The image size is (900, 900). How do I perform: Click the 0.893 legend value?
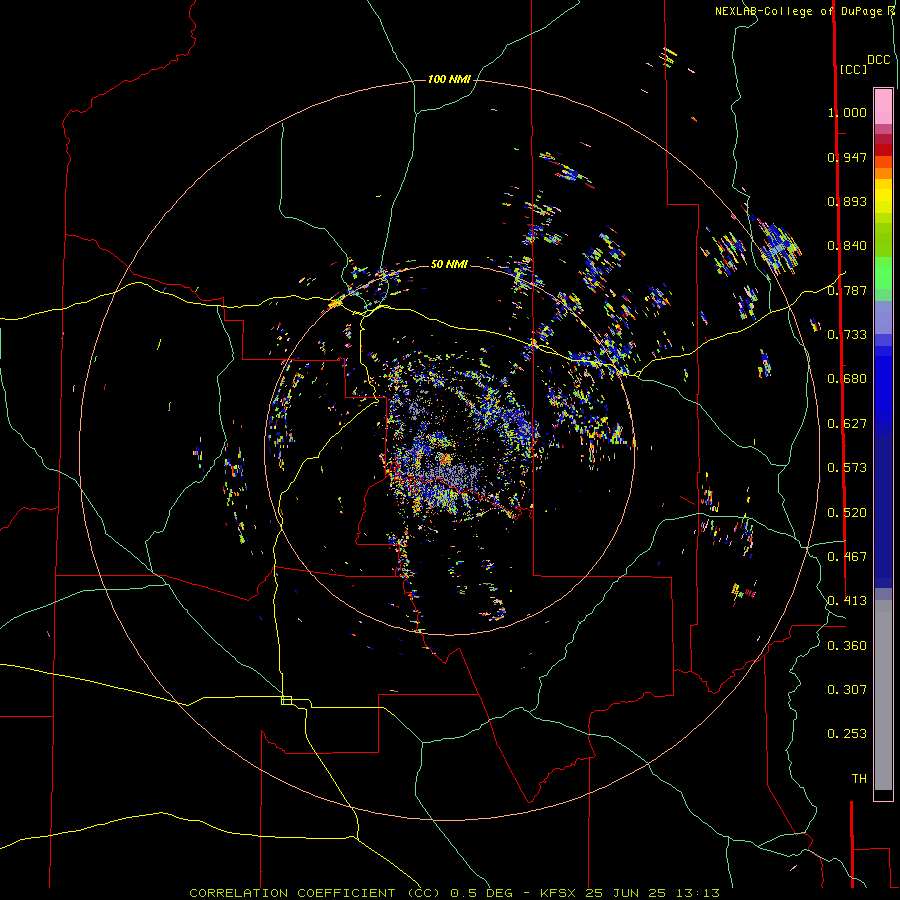pos(847,201)
